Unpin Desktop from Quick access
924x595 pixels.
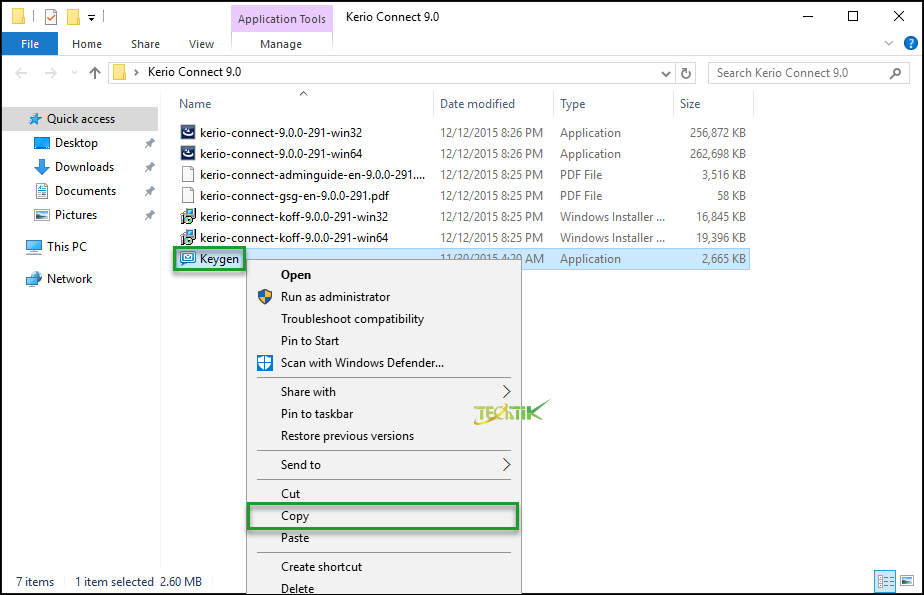150,143
